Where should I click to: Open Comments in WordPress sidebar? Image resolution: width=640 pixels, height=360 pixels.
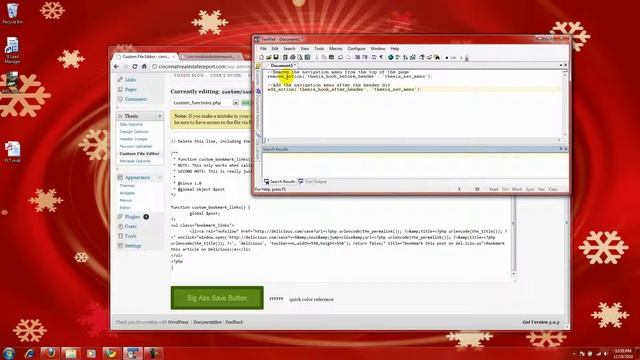[x=136, y=99]
